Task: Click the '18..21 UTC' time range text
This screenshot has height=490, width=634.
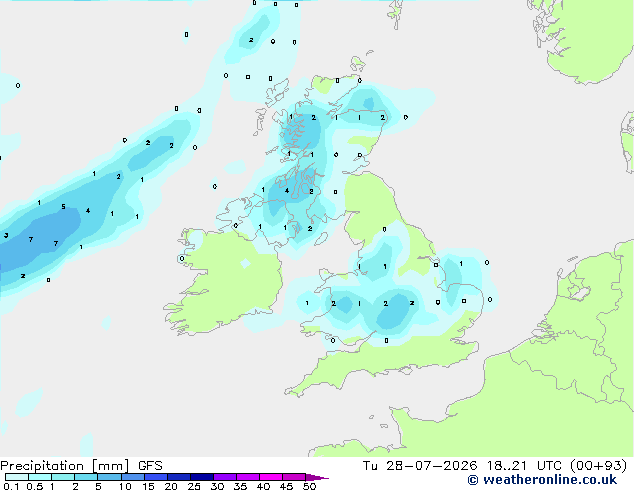Action: tap(524, 466)
